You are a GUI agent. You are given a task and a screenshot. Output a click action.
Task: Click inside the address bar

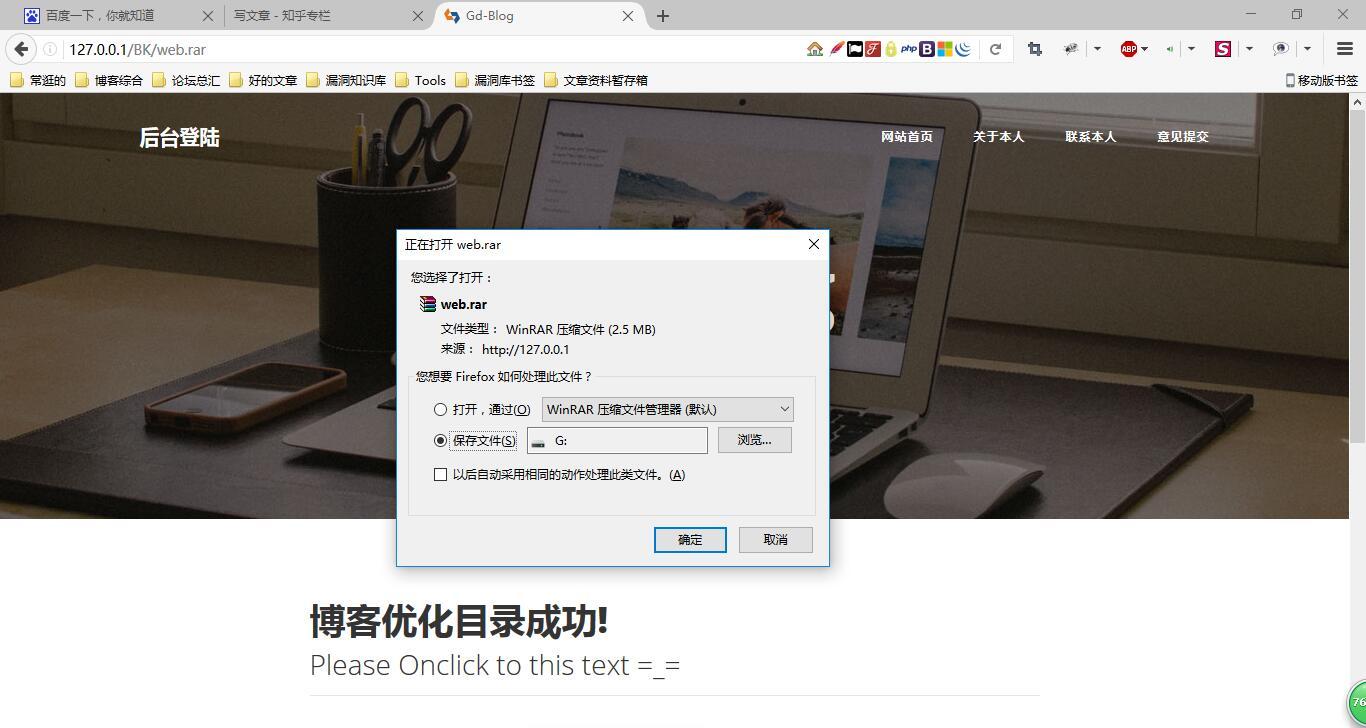[300, 49]
